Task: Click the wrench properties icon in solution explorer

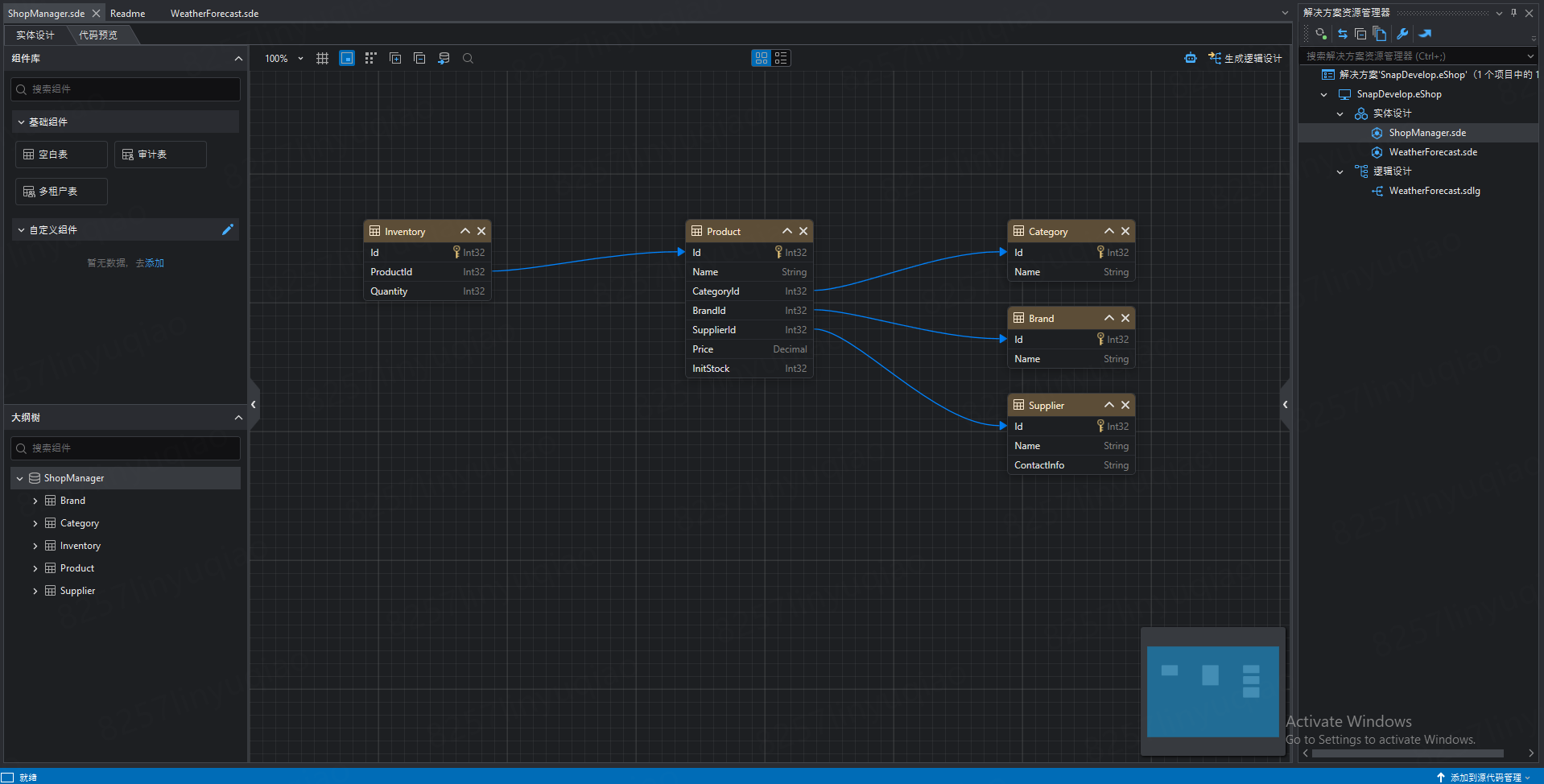Action: click(1402, 34)
